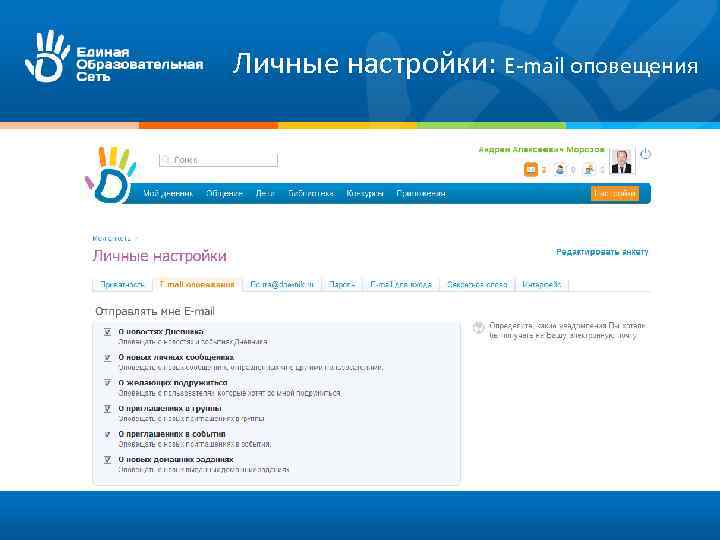Click the label О желающих подружиться
Viewport: 720px width, 540px height.
173,382
